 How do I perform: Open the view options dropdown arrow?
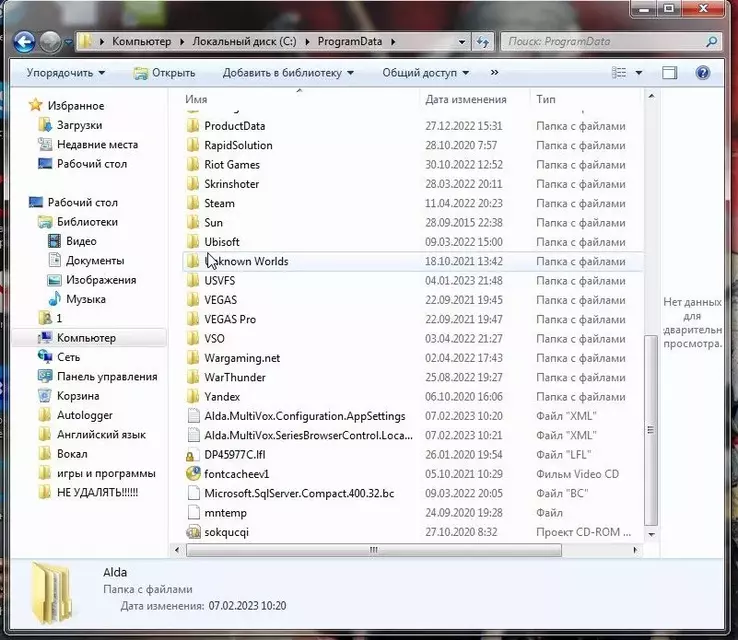click(639, 72)
